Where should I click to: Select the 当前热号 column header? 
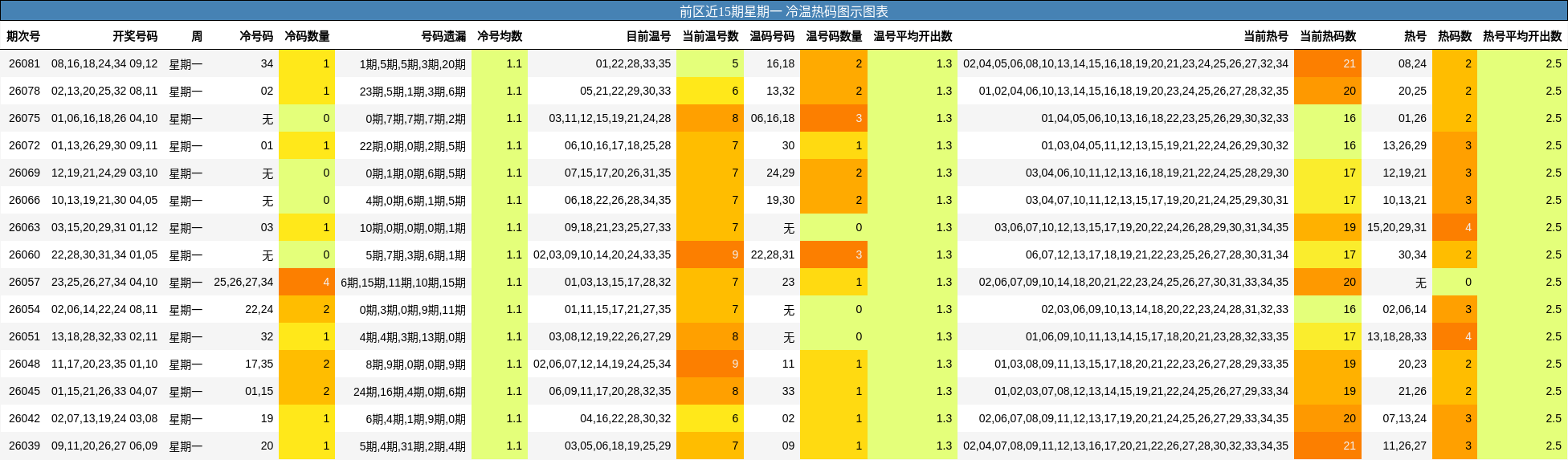coord(1266,36)
